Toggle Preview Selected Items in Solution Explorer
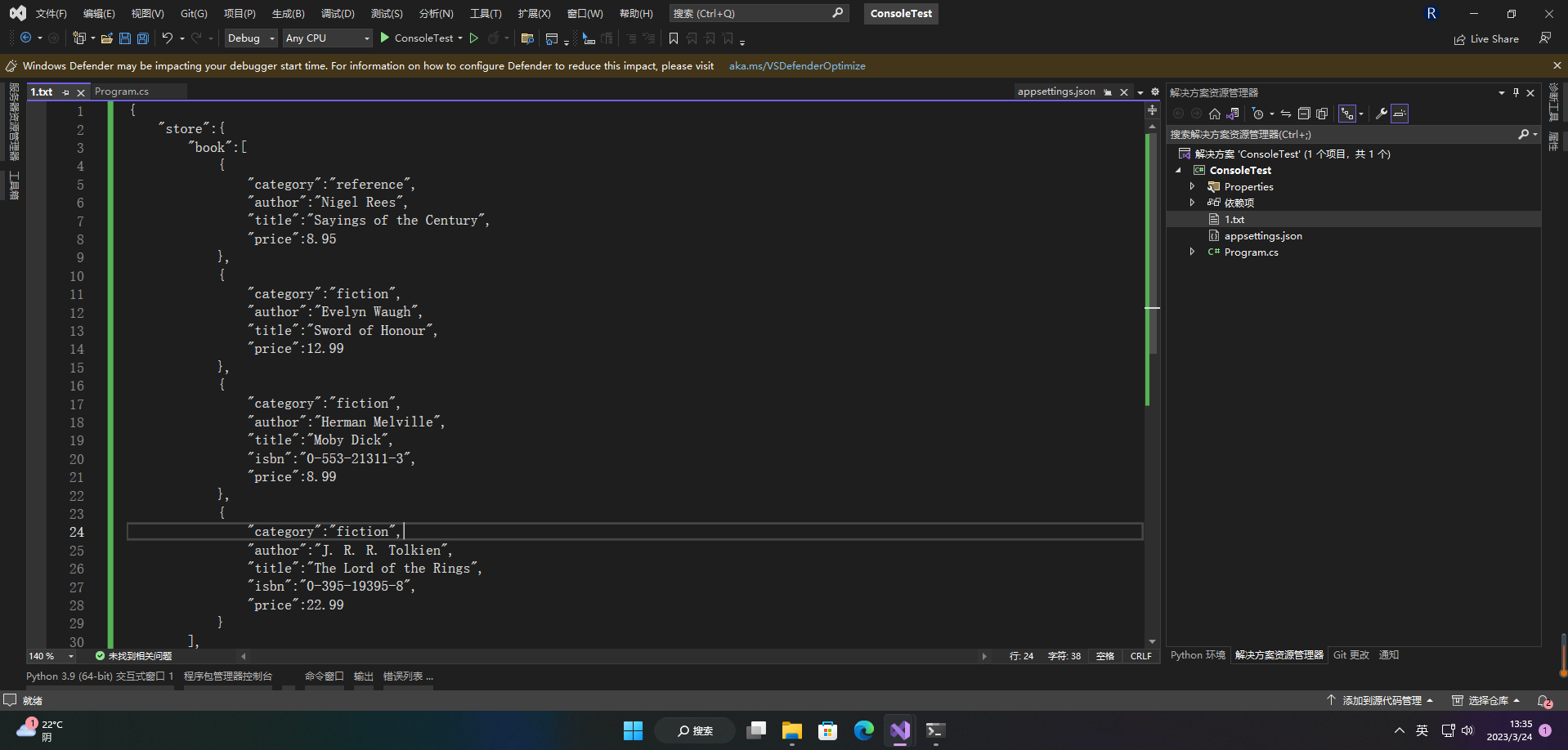The image size is (1568, 750). point(1400,114)
